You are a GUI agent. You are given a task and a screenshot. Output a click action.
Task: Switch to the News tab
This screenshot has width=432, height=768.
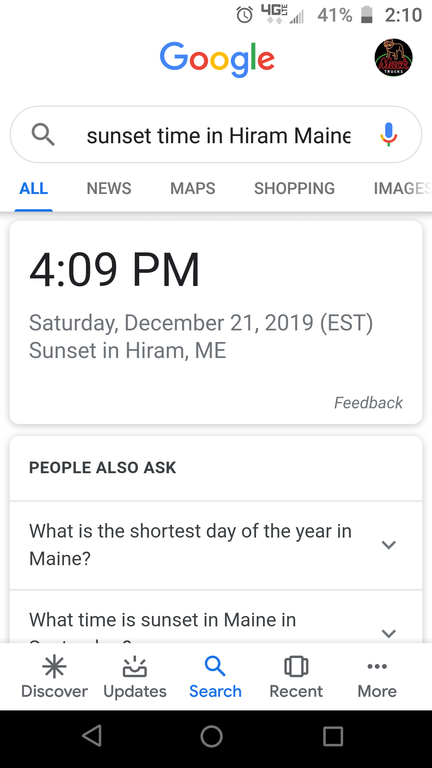click(x=109, y=189)
